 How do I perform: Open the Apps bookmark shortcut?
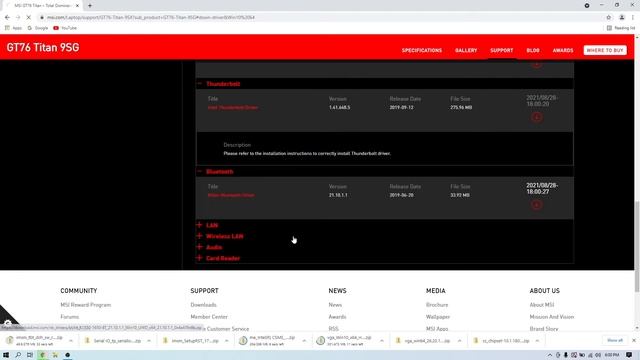(13, 28)
